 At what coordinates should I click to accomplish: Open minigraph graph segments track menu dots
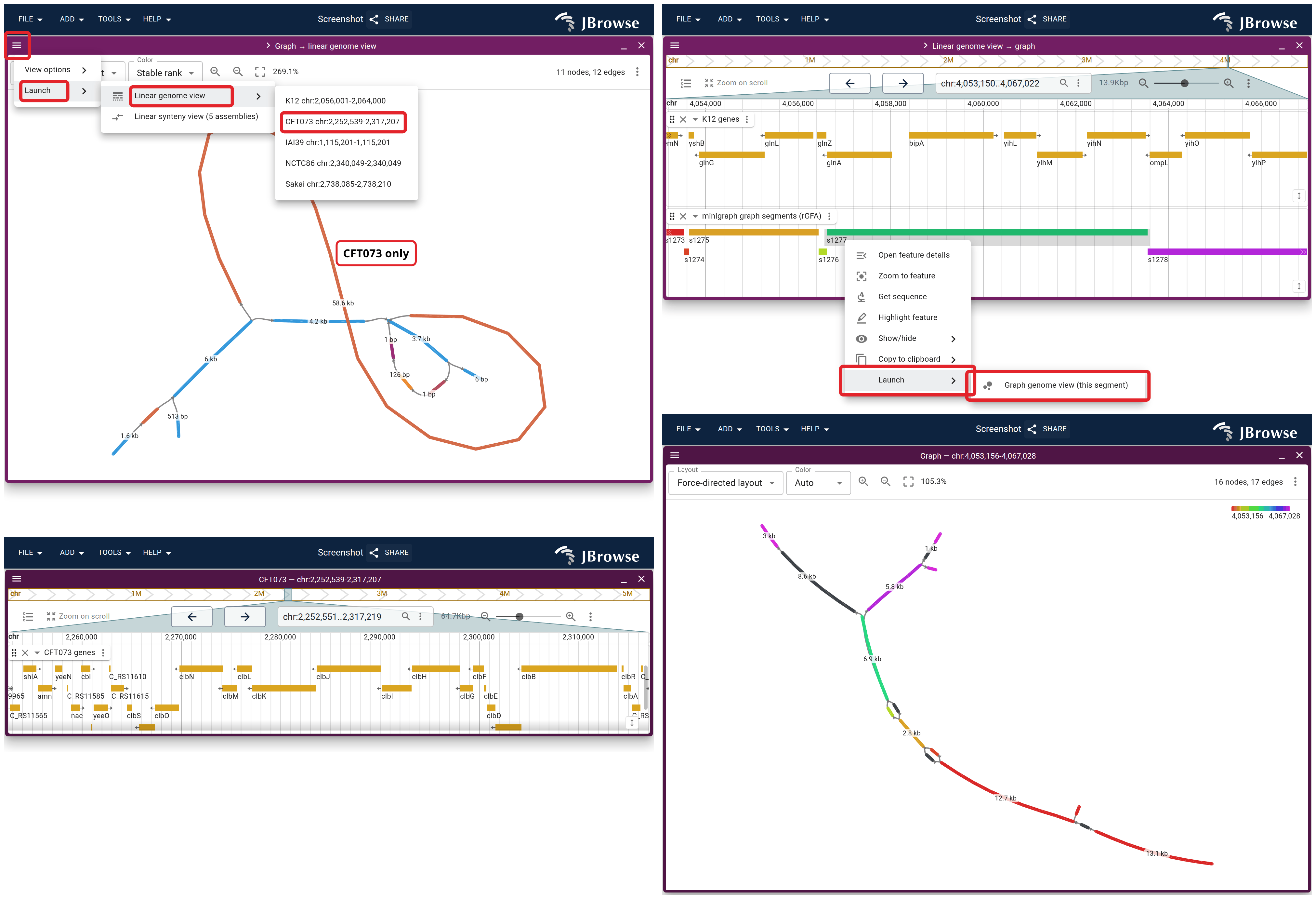[x=829, y=216]
